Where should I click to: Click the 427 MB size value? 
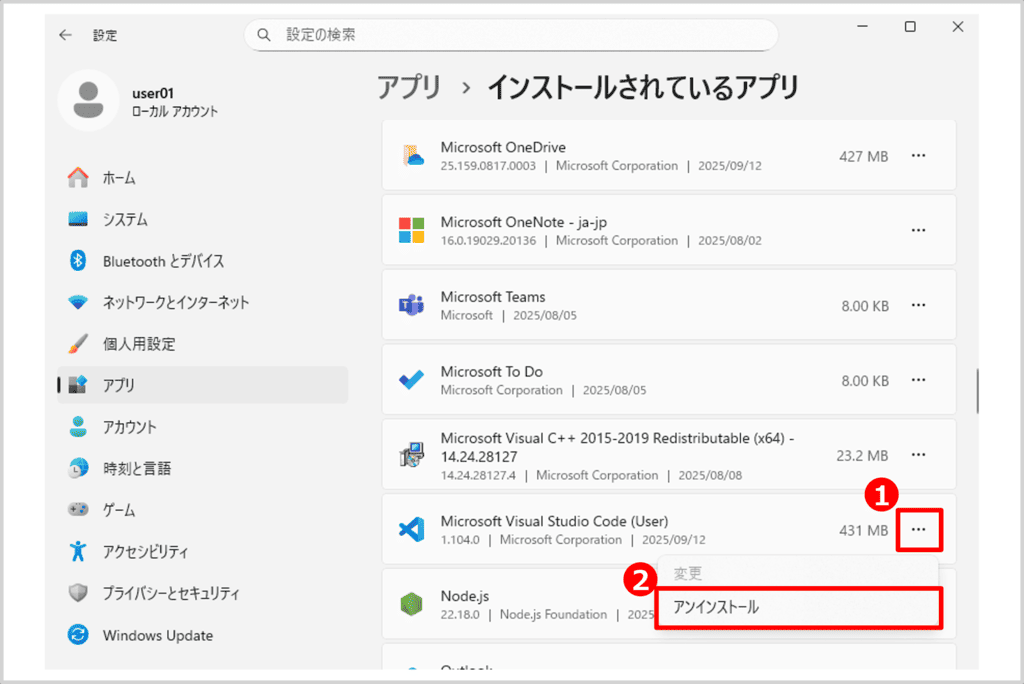tap(863, 157)
